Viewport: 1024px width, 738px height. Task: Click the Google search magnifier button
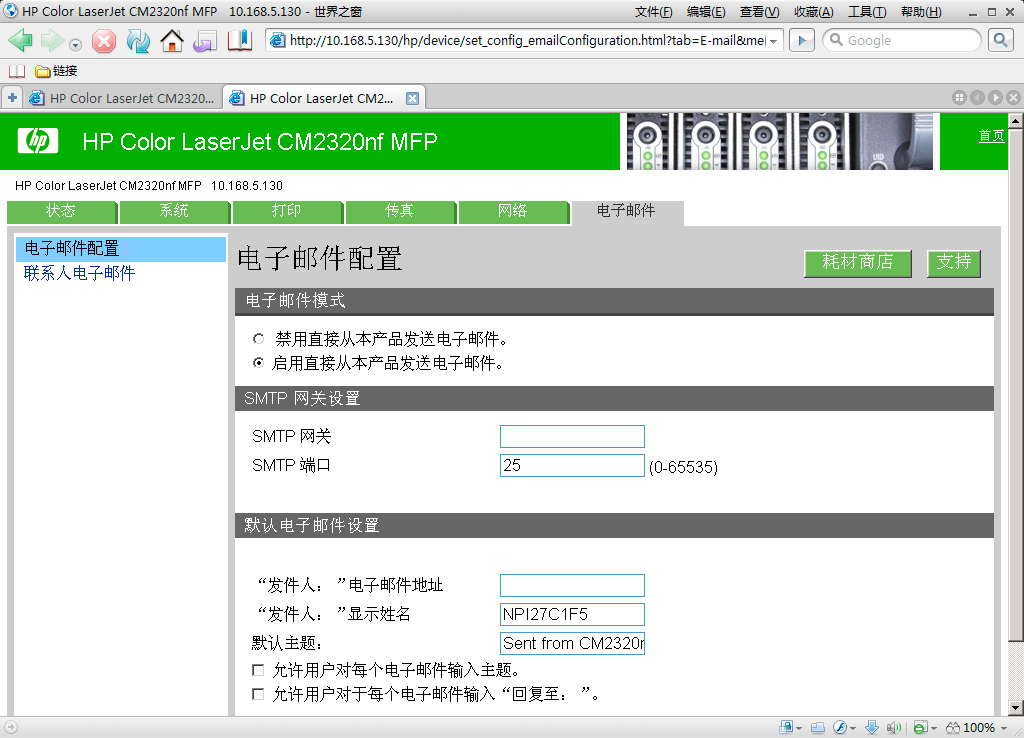pyautogui.click(x=1000, y=40)
